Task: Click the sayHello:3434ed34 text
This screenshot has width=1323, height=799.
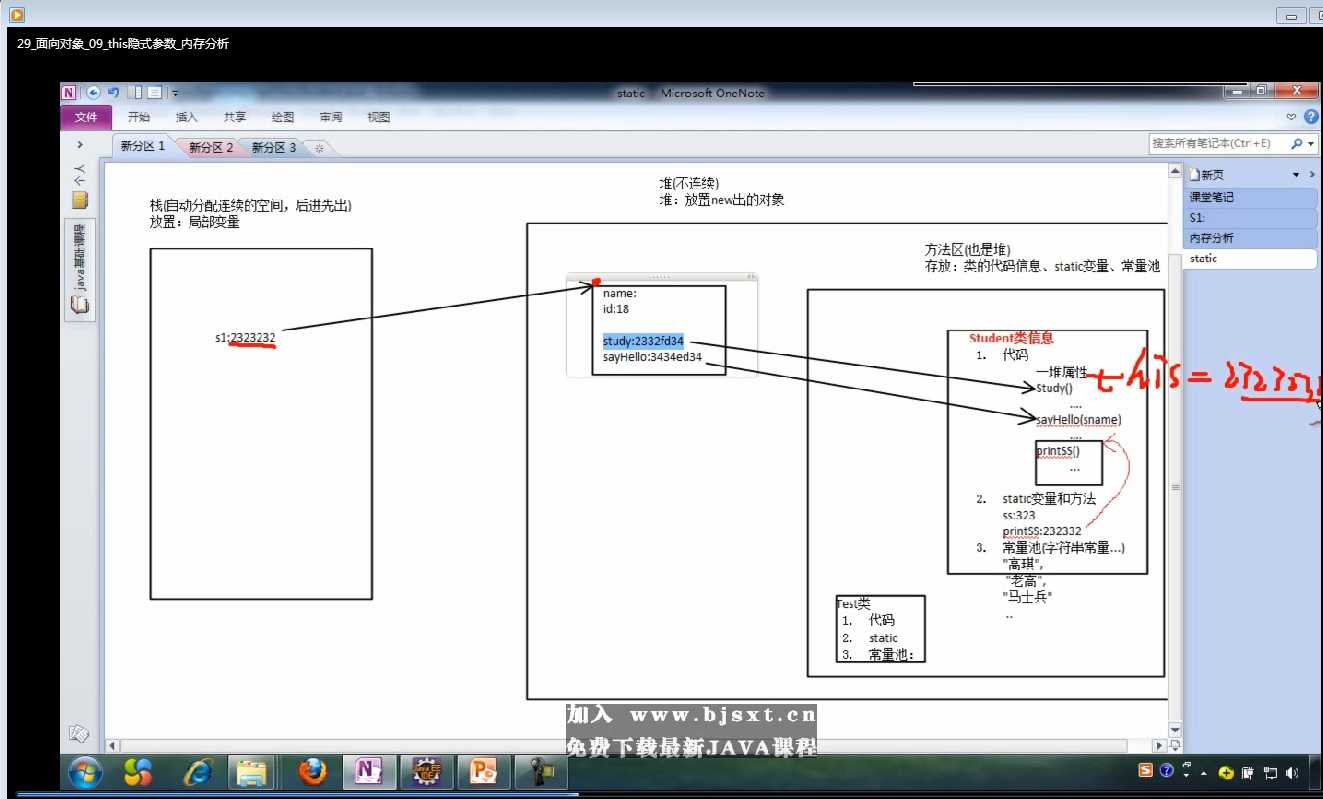Action: tap(652, 357)
